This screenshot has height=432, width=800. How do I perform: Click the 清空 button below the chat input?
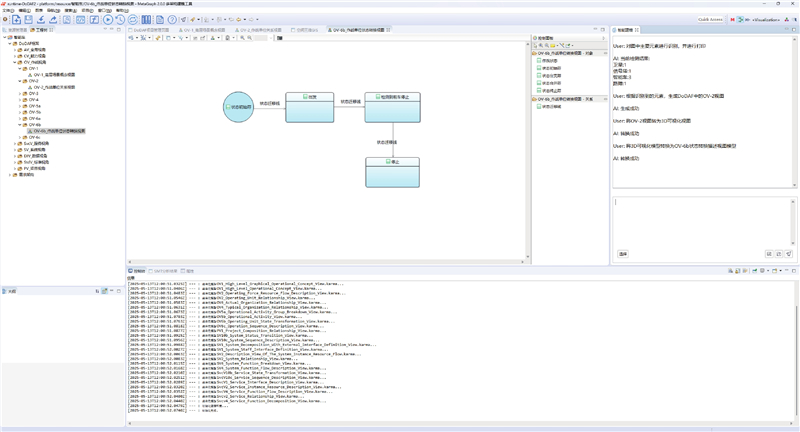pyautogui.click(x=623, y=254)
